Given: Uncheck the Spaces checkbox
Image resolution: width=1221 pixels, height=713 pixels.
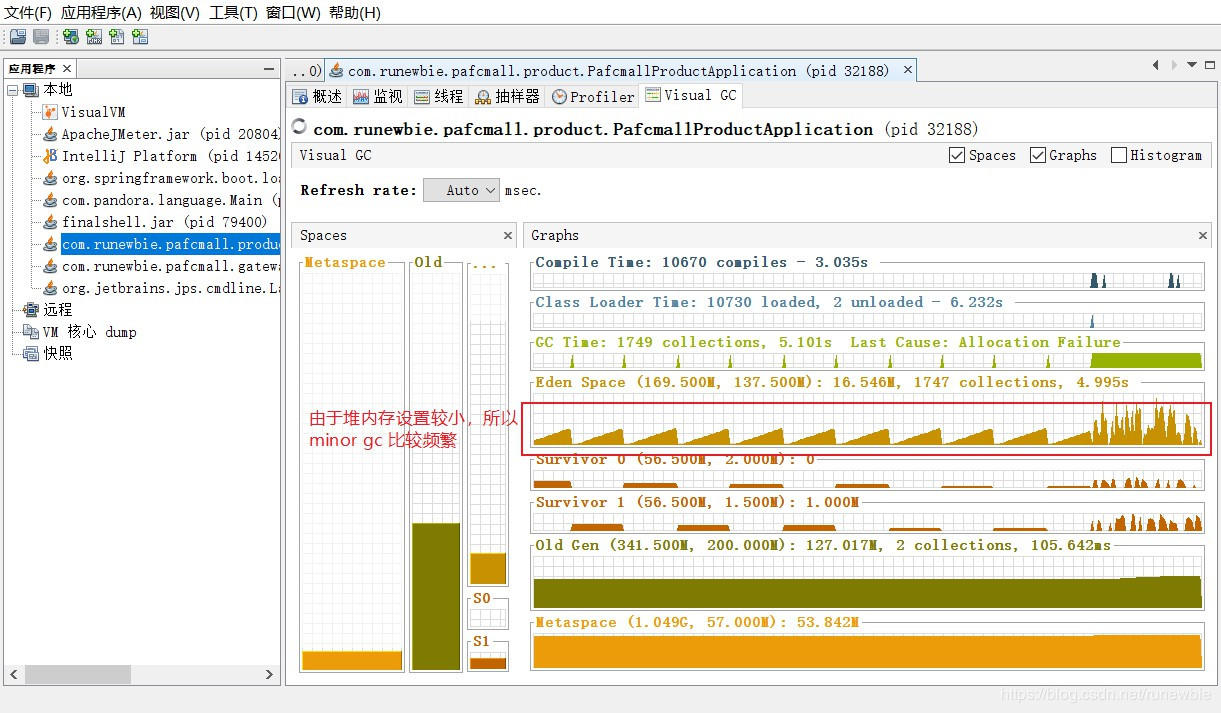Looking at the screenshot, I should click(957, 155).
